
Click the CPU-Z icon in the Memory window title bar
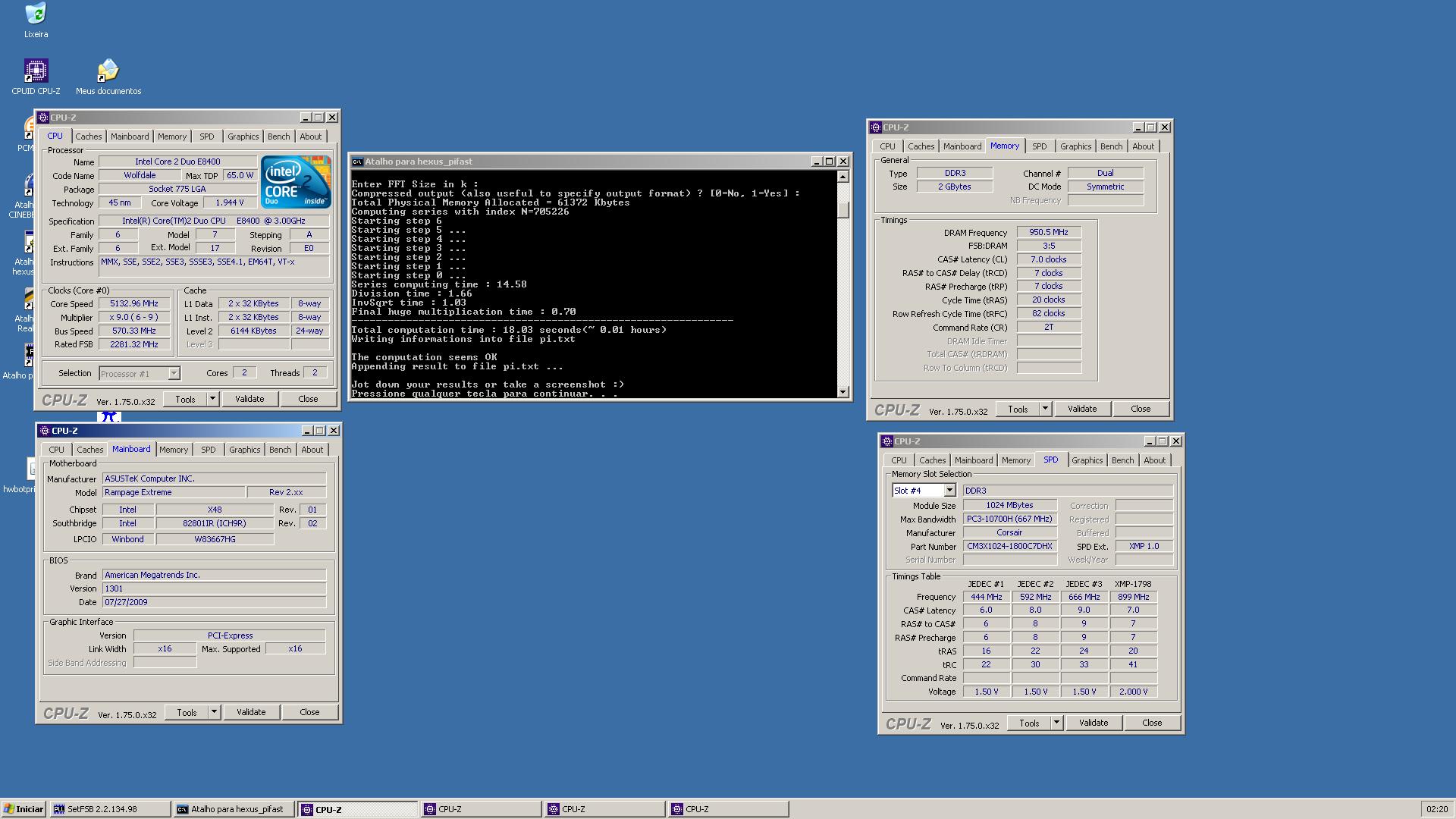click(x=876, y=127)
